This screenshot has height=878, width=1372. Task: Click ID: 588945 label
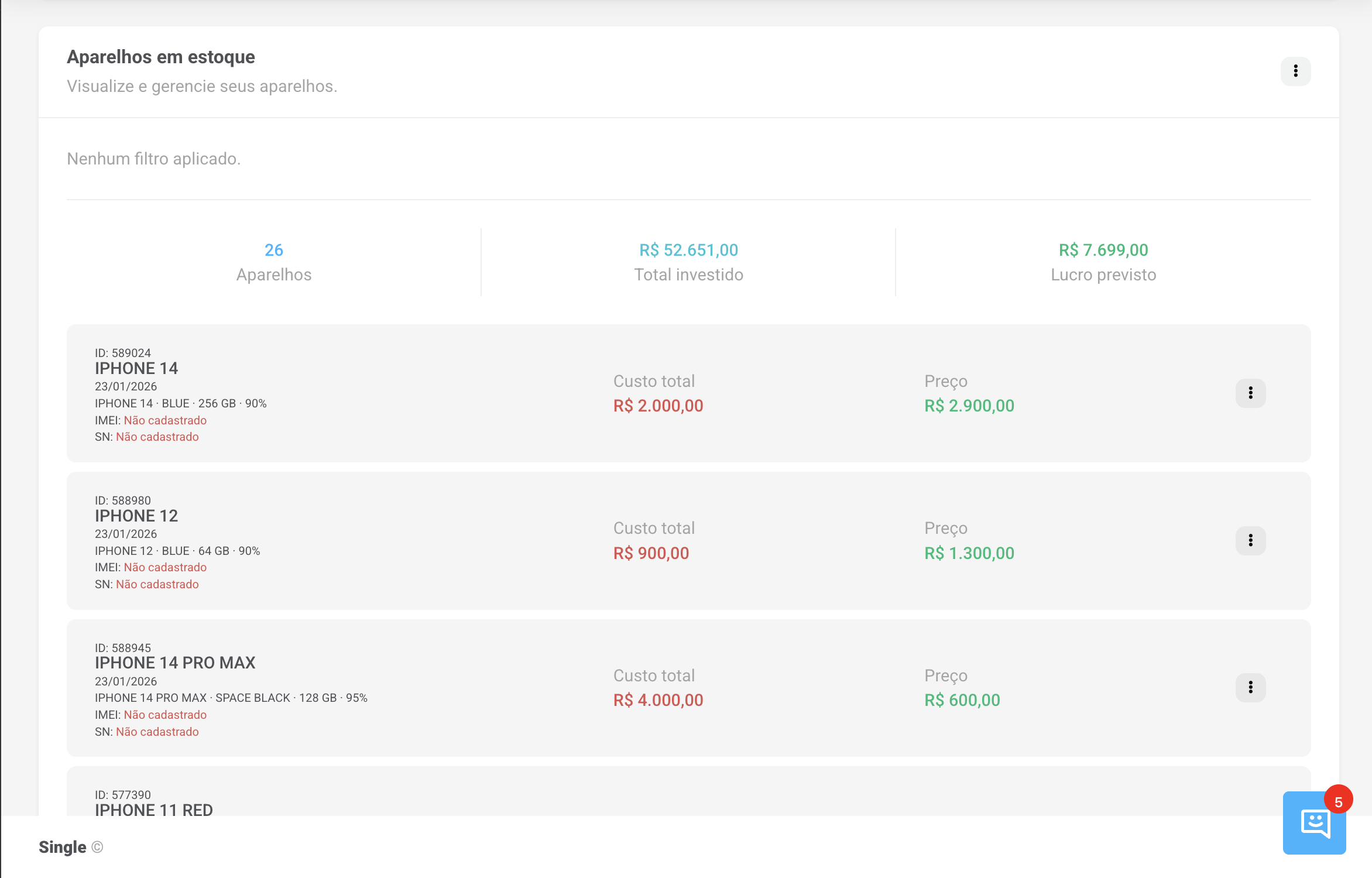tap(123, 648)
